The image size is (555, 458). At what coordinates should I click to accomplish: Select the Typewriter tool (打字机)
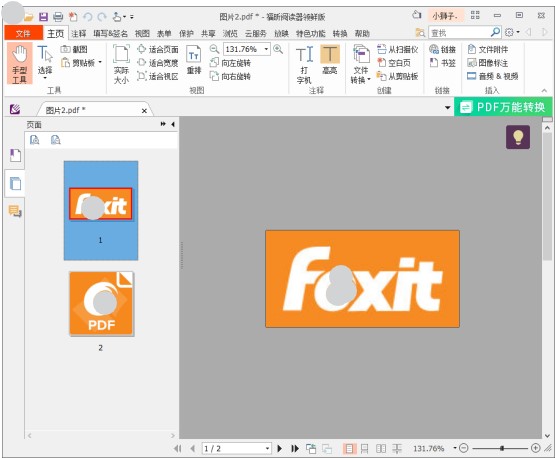click(x=304, y=64)
